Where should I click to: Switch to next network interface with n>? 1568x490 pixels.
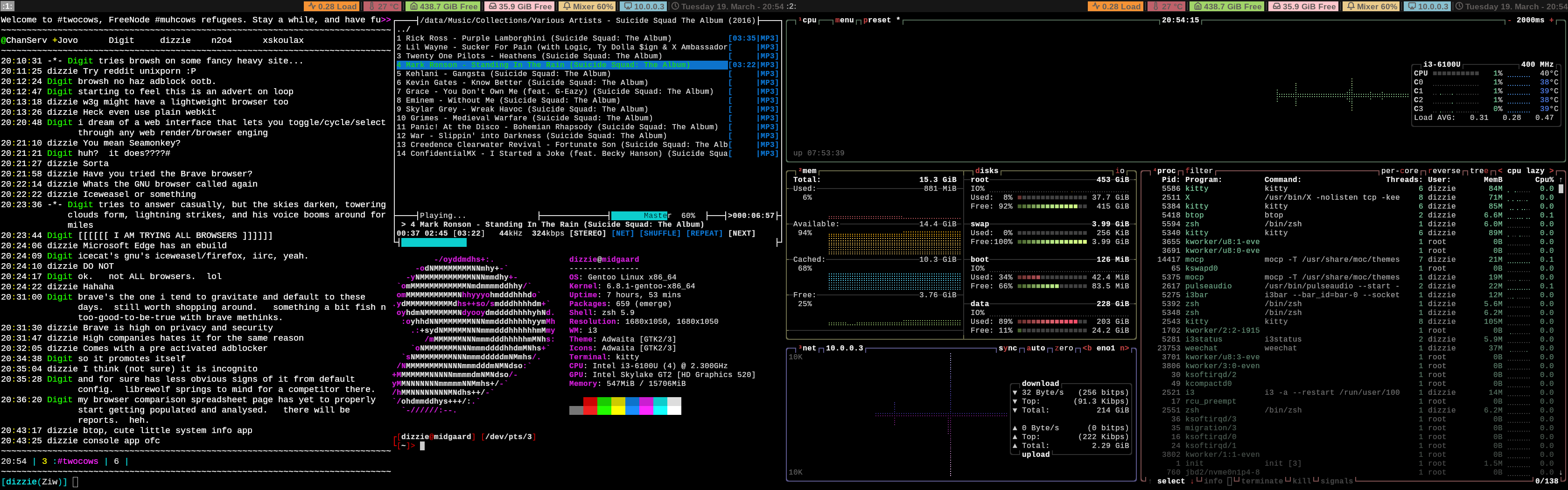tap(1124, 349)
